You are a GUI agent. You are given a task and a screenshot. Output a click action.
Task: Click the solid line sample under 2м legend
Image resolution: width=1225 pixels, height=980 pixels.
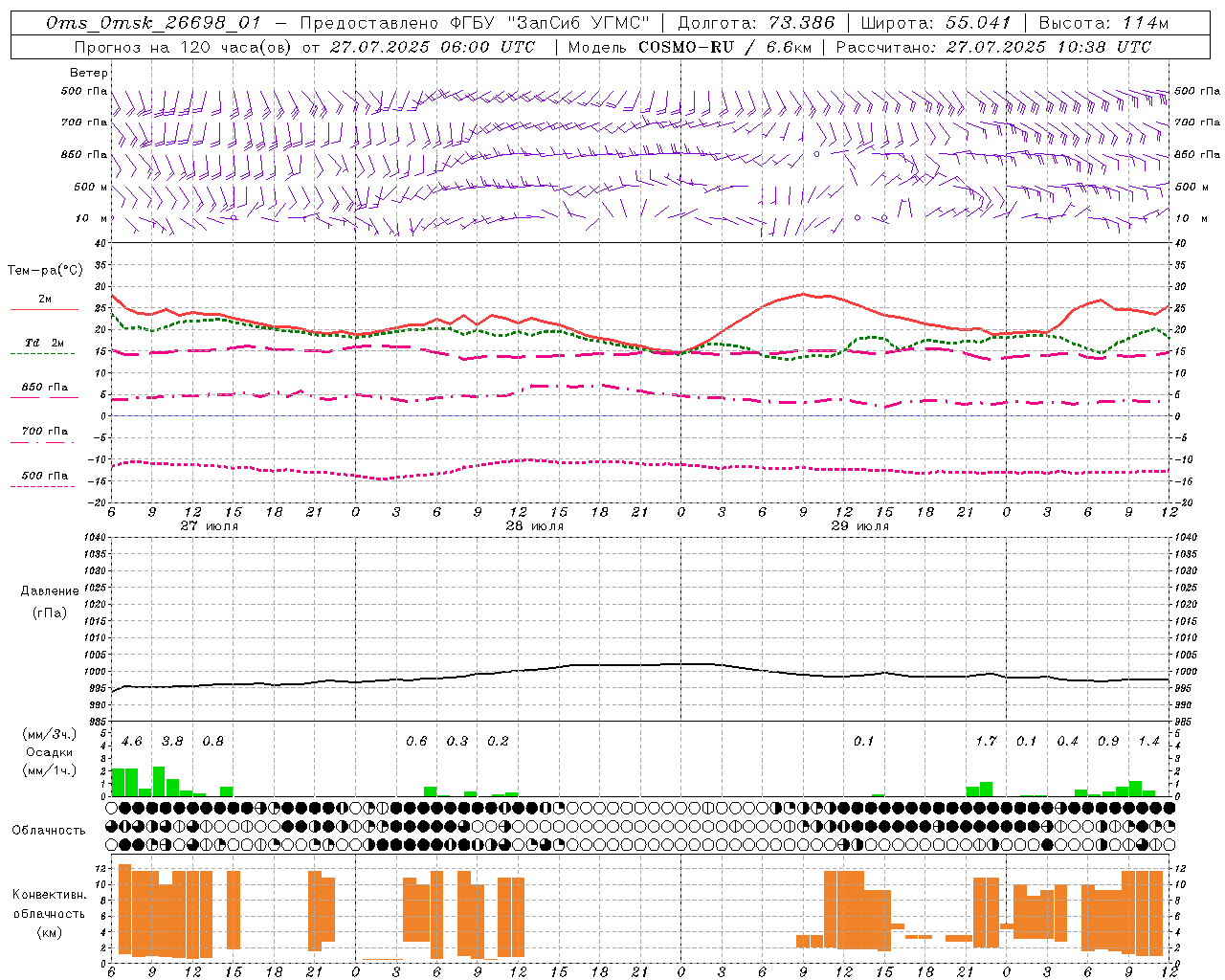(x=44, y=310)
